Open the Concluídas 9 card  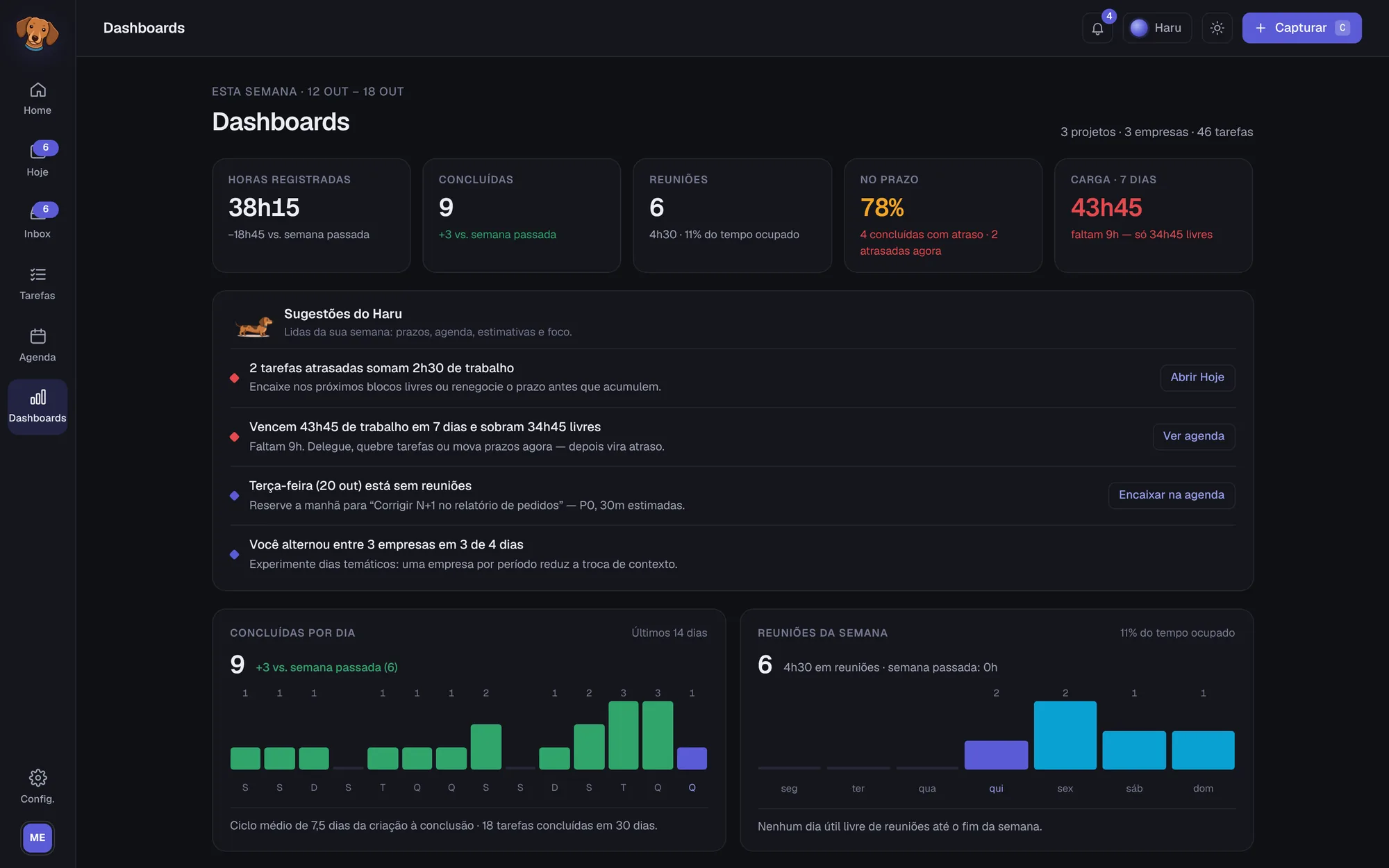522,215
